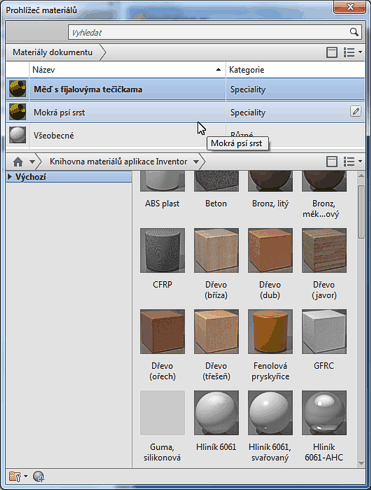This screenshot has height=490, width=371.
Task: Open dropdown arrow next to Home icon
Action: [32, 162]
